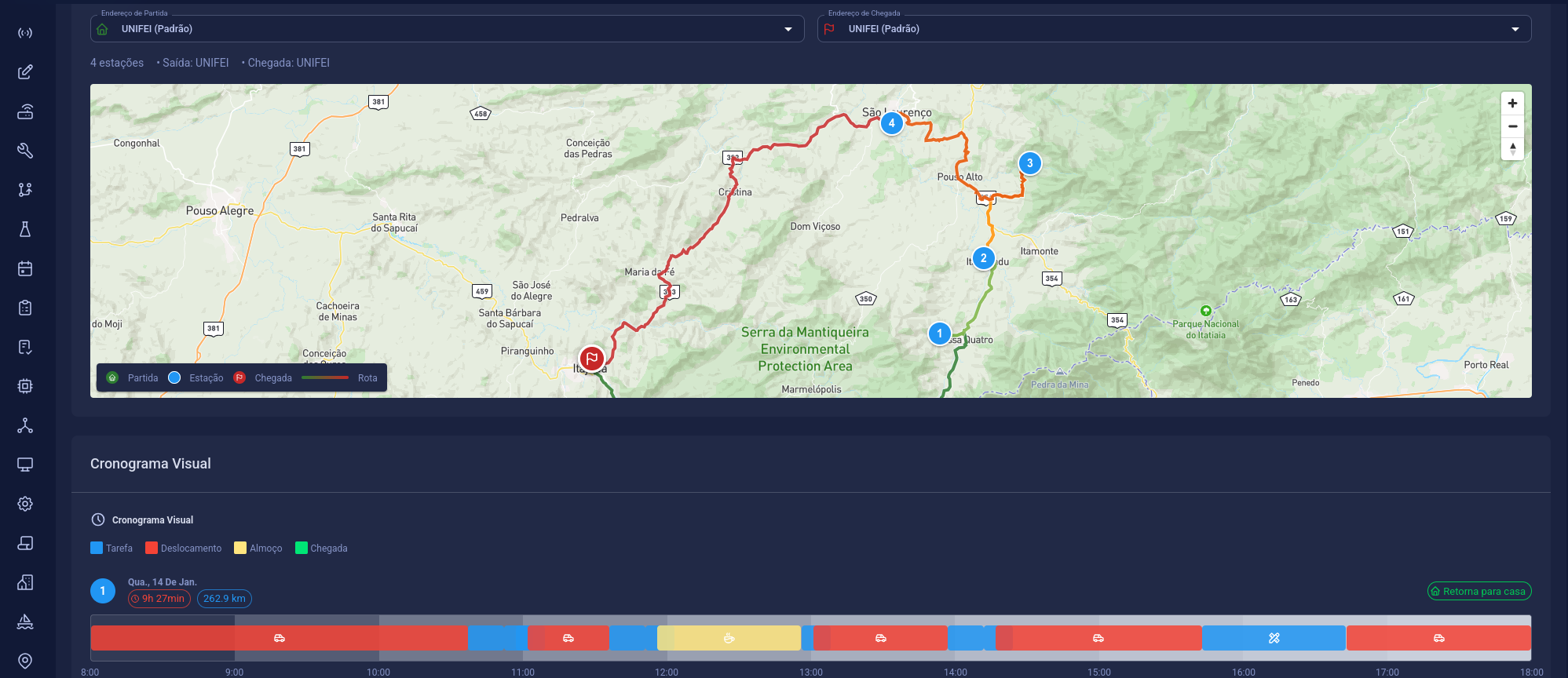Zoom in on the map
The width and height of the screenshot is (1568, 678).
pos(1512,104)
